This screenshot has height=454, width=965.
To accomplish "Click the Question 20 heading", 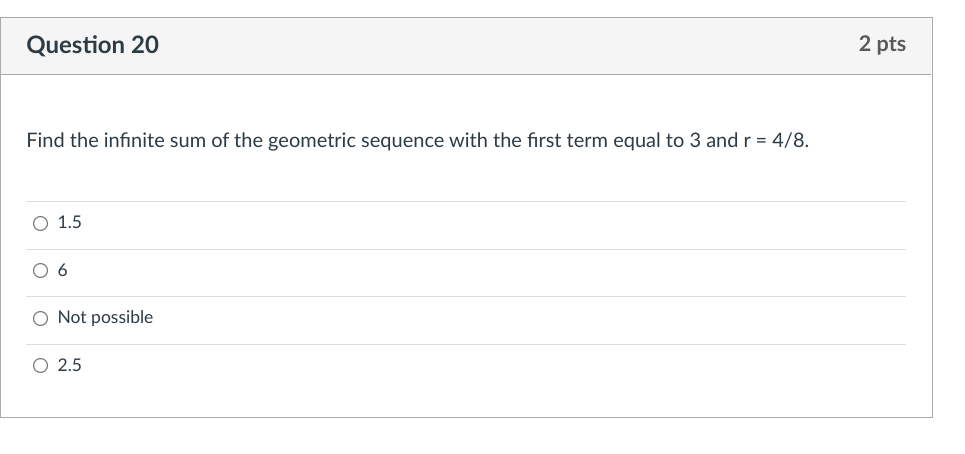I will click(92, 45).
